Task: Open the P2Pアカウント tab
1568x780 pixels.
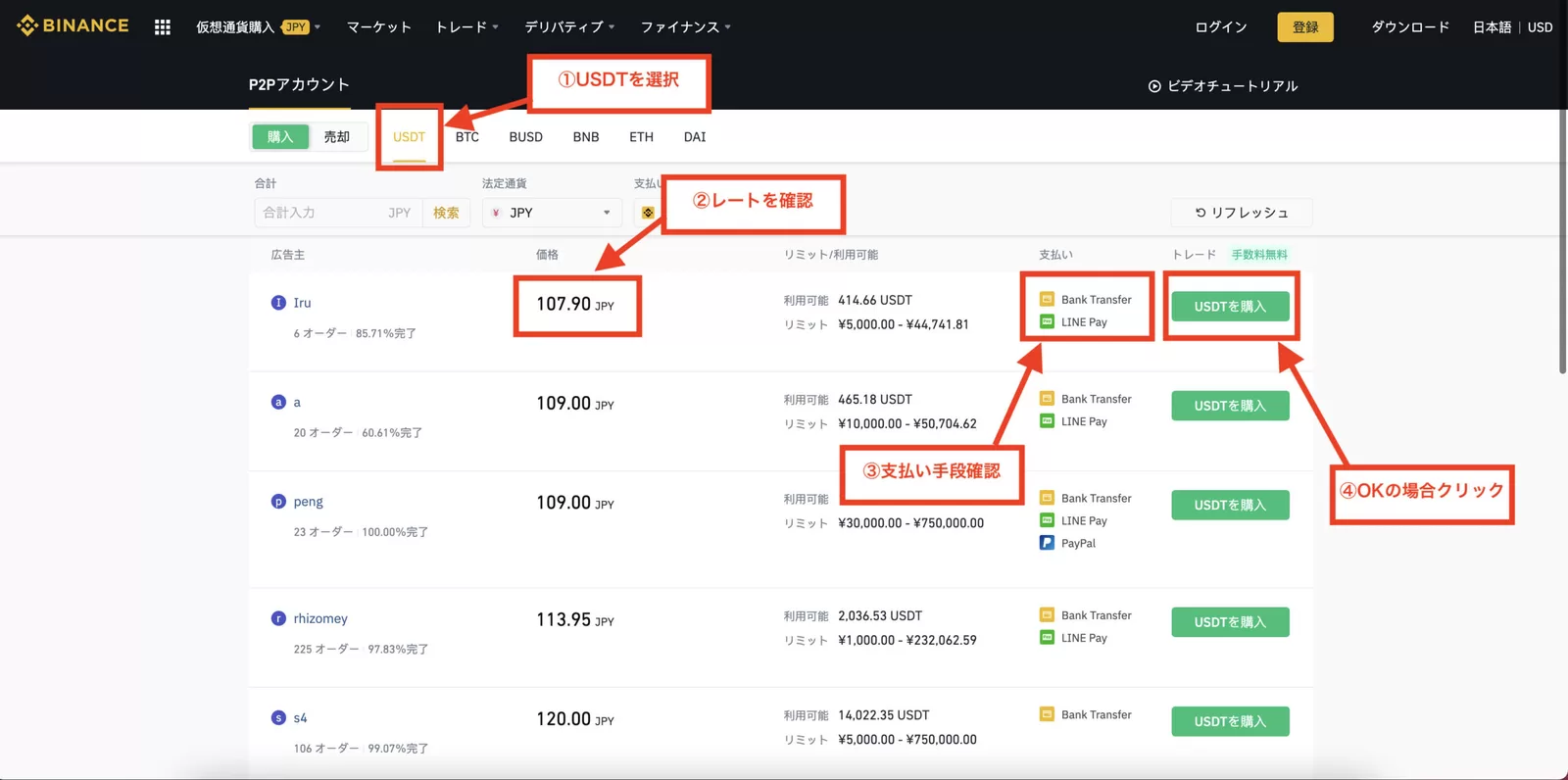Action: coord(299,85)
